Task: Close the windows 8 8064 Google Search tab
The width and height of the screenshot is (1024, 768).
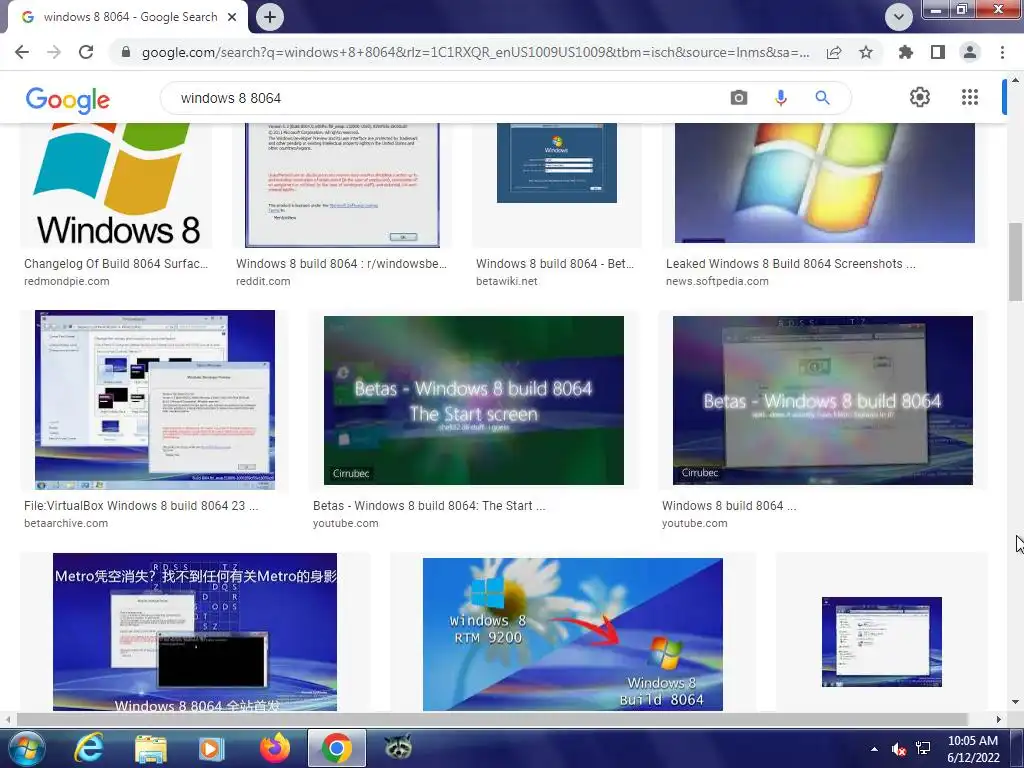Action: [232, 17]
